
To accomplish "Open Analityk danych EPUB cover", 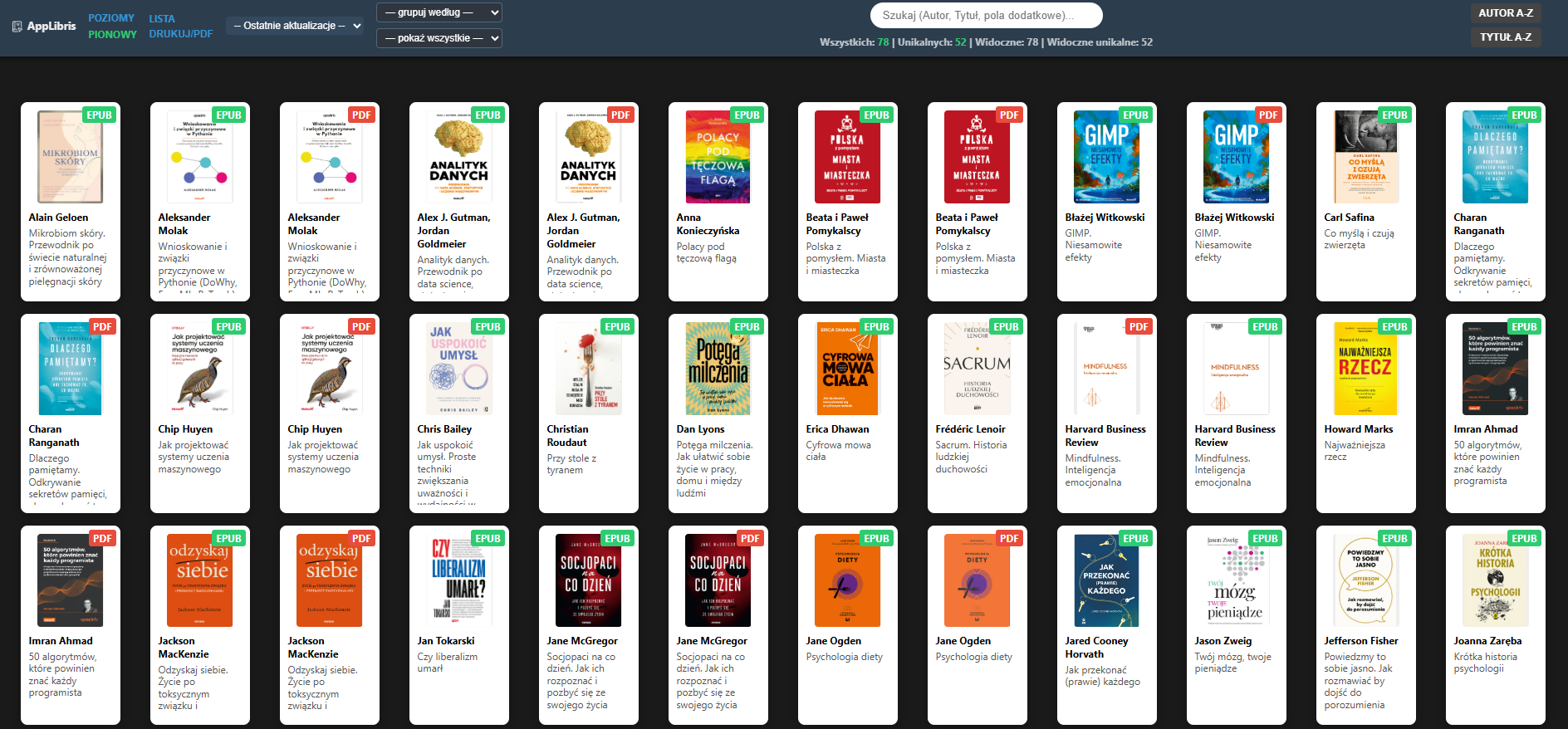I will (x=459, y=157).
